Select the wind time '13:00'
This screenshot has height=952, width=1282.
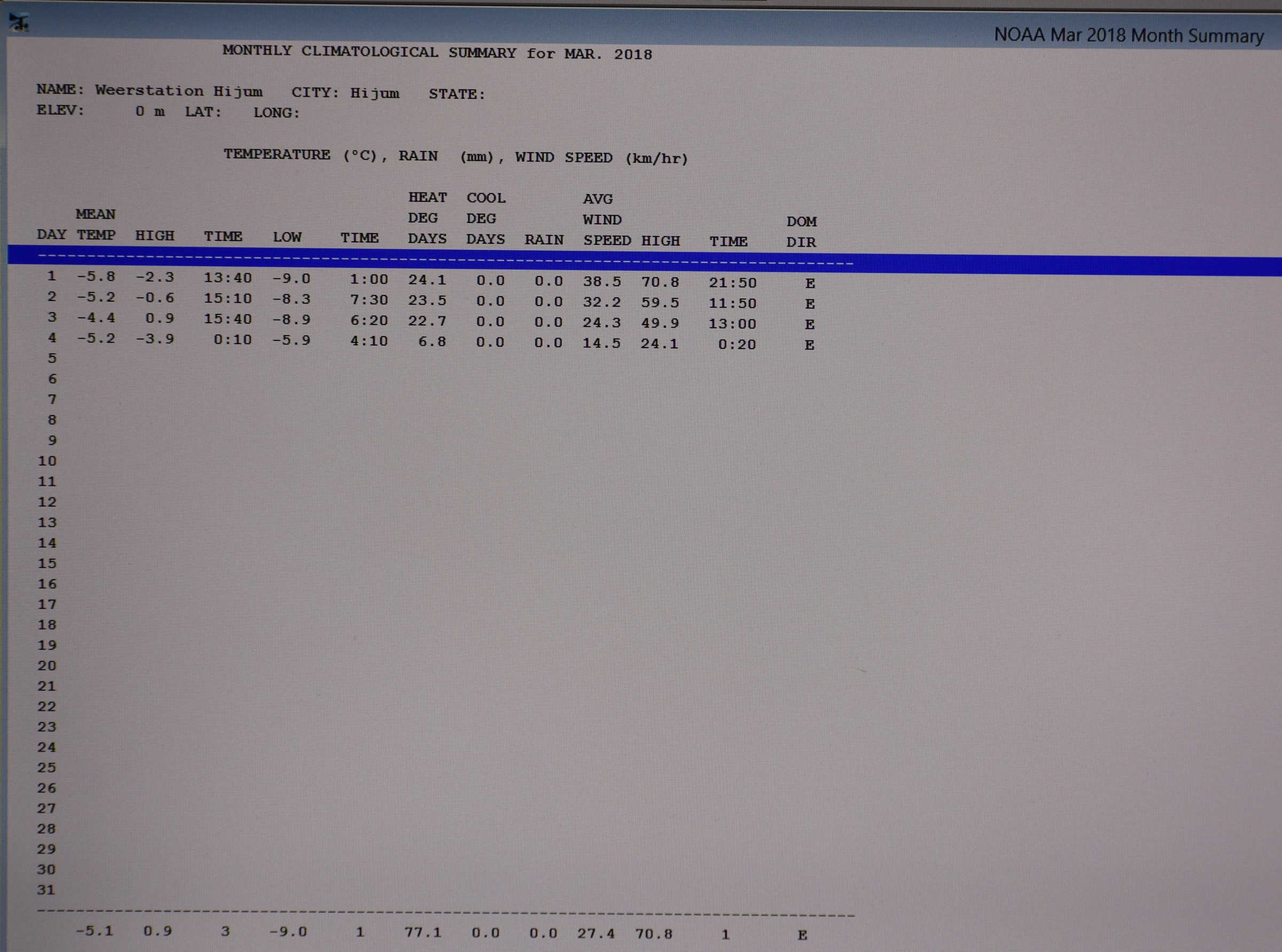point(732,324)
